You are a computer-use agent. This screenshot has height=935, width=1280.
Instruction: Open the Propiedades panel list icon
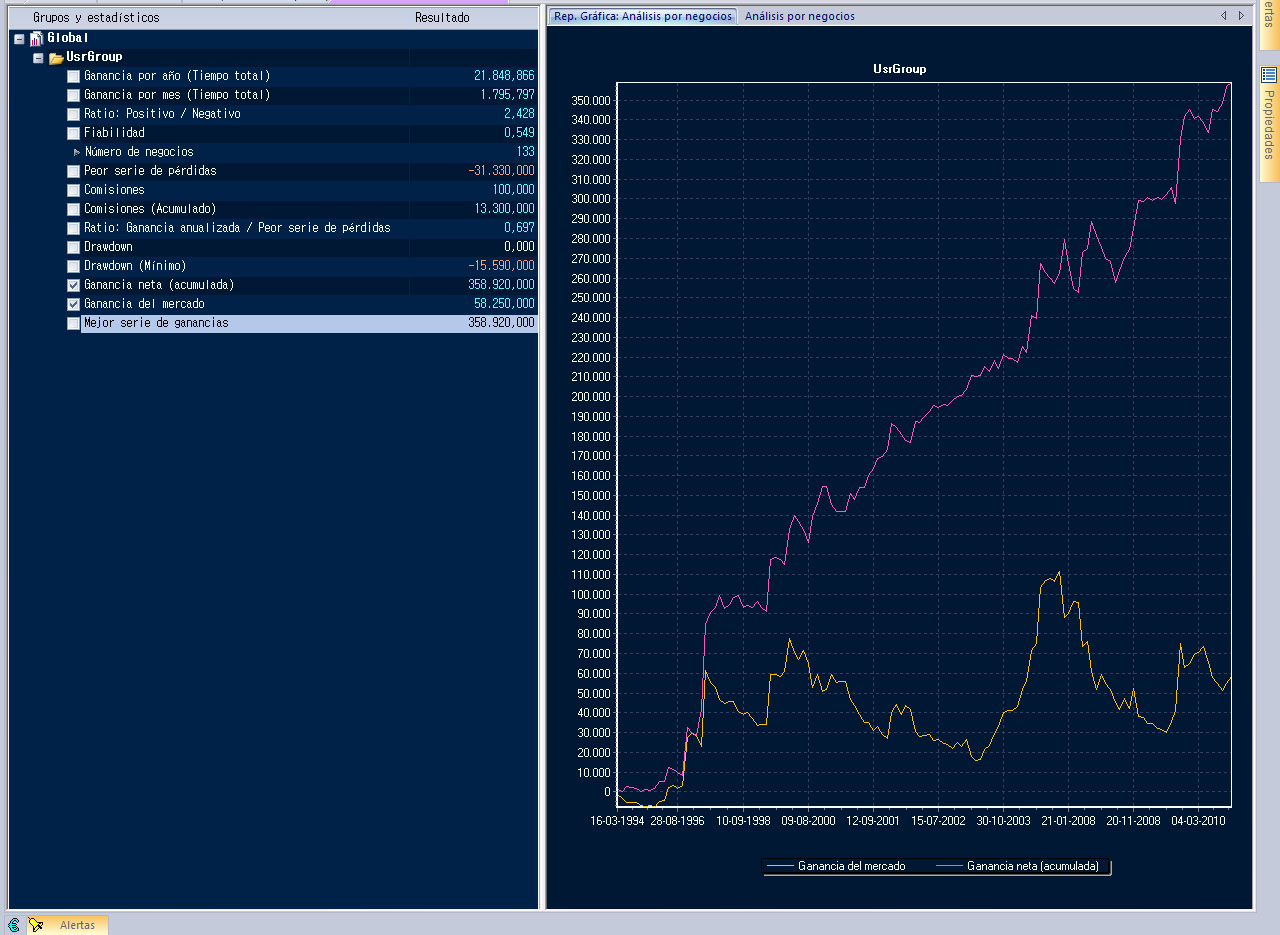(x=1269, y=74)
